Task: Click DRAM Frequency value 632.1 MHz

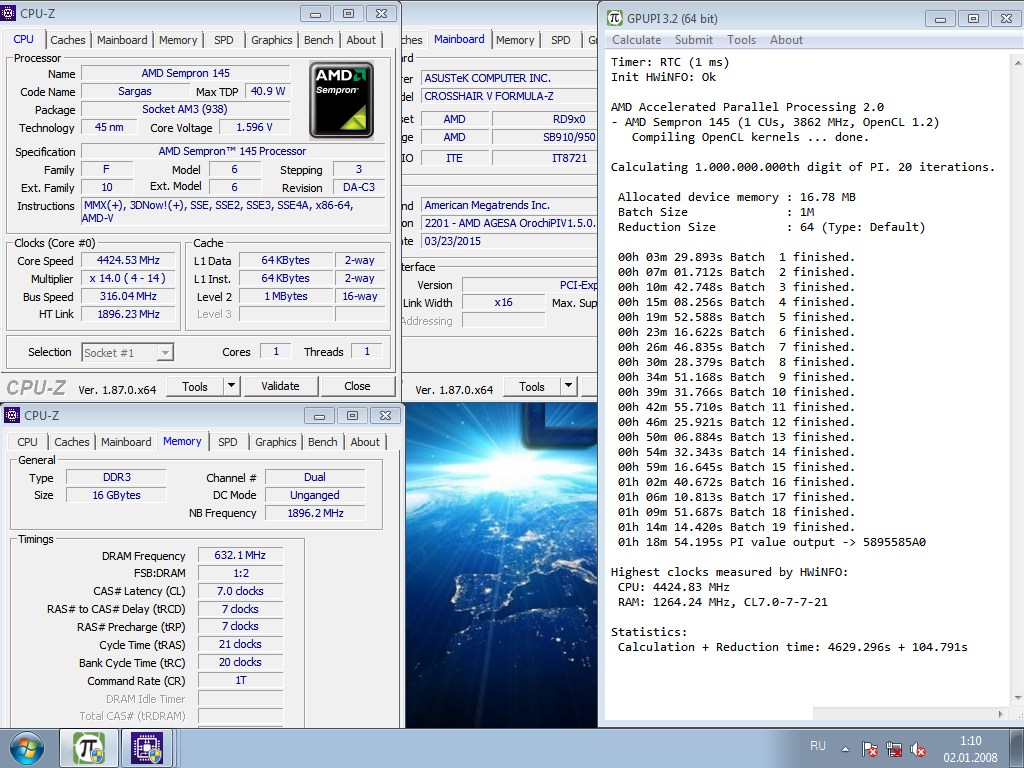Action: [240, 555]
